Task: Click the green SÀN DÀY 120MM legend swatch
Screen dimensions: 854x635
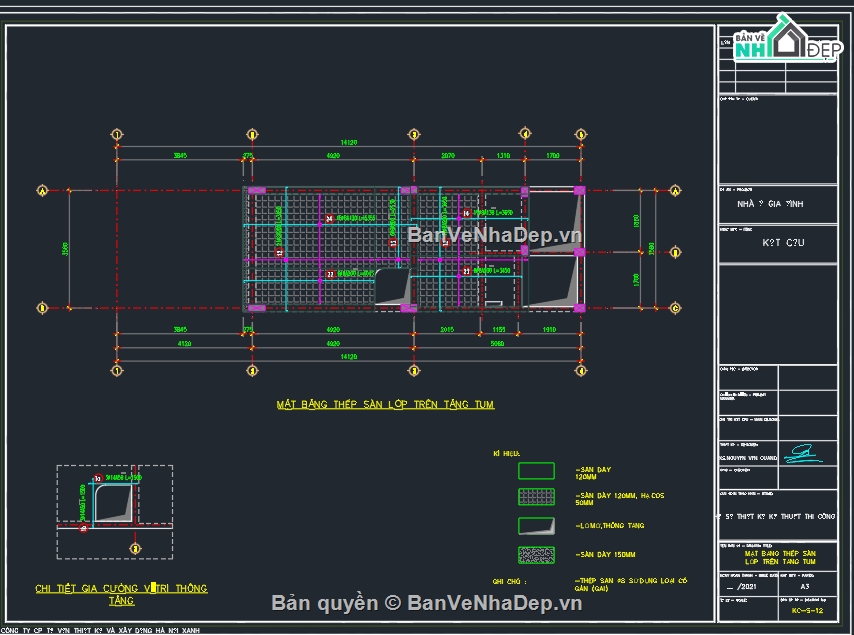Action: click(x=535, y=470)
